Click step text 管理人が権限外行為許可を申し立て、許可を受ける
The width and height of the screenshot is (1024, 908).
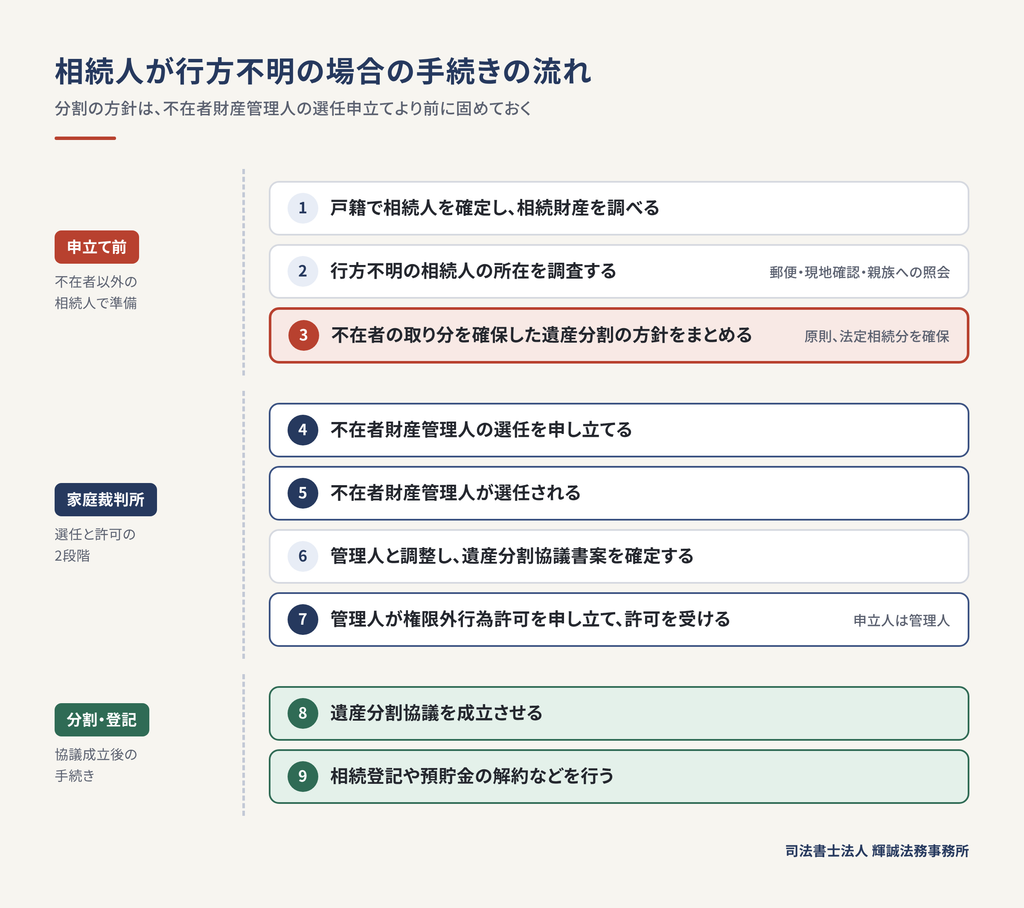530,619
